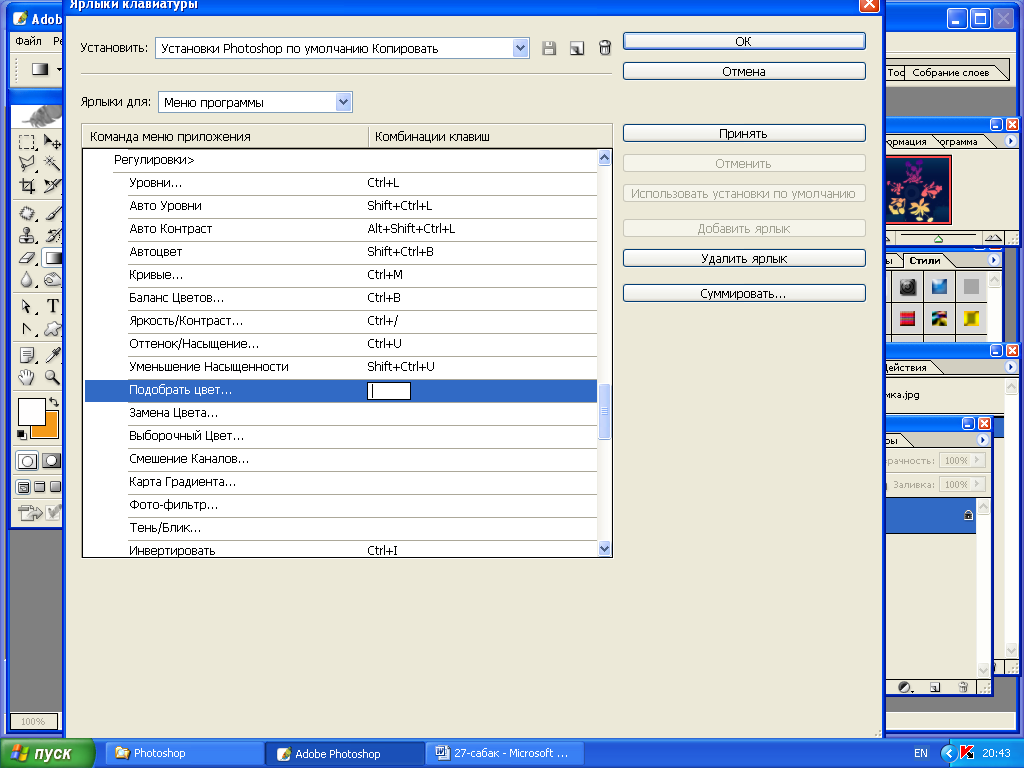The image size is (1024, 768).
Task: Select the Rectangular Marquee tool
Action: [26, 142]
